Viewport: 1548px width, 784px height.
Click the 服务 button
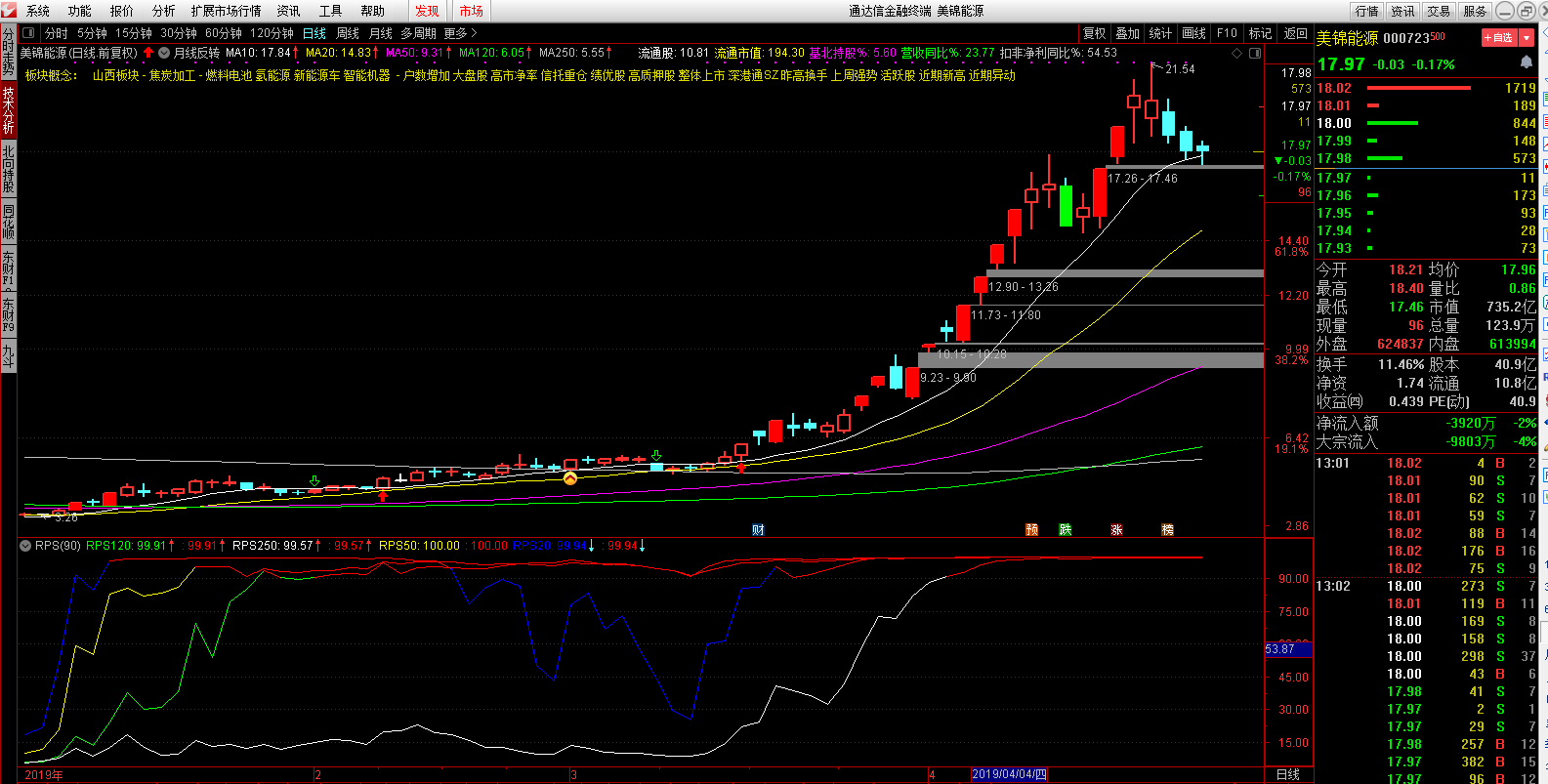(x=1475, y=11)
